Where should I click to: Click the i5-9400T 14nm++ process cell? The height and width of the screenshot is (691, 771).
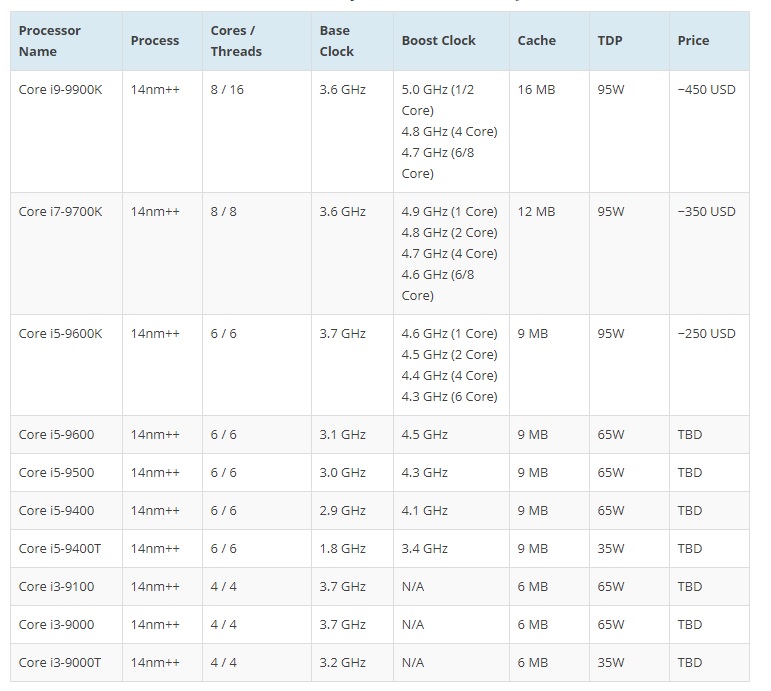(x=162, y=548)
